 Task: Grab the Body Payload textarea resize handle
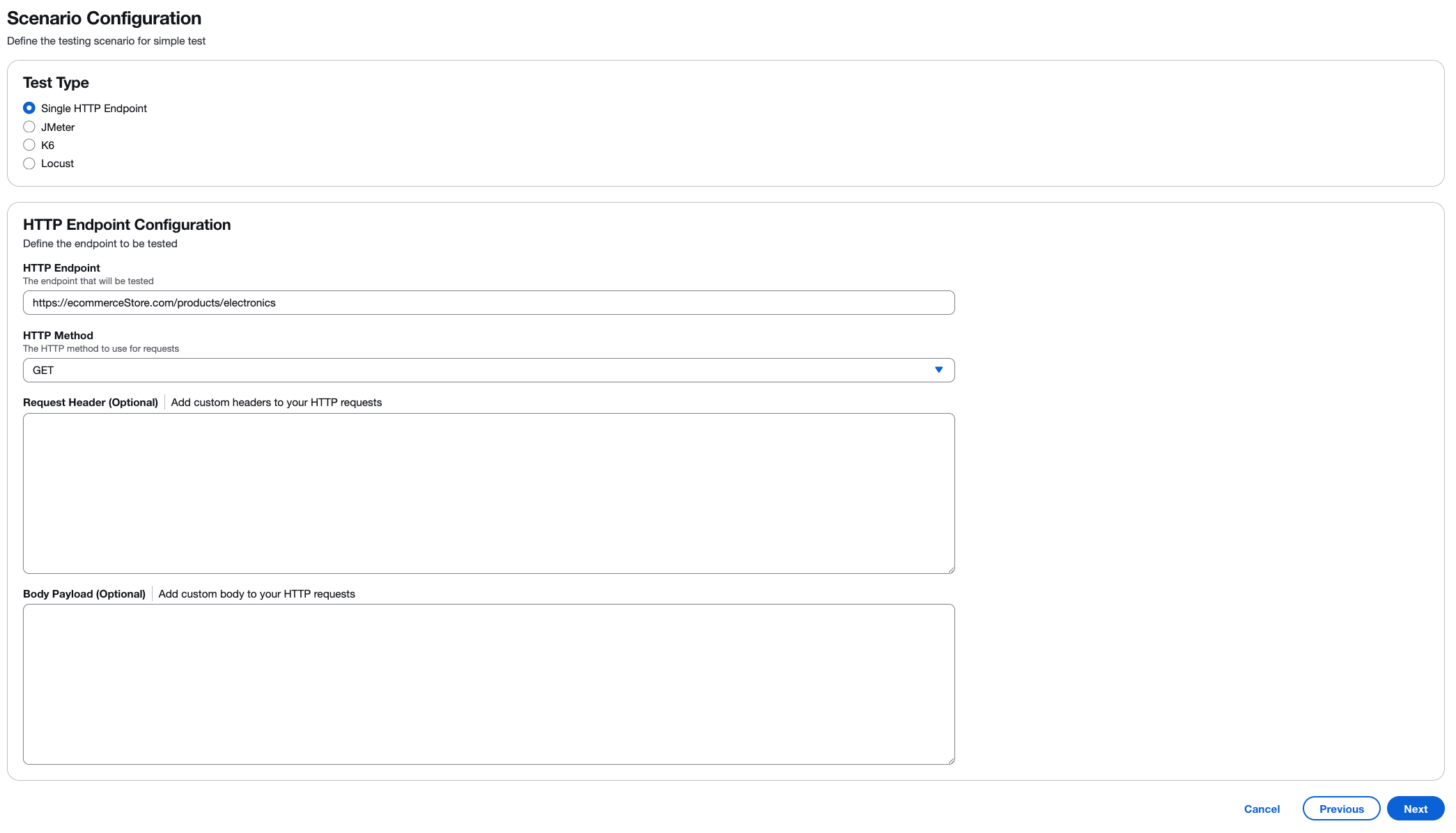(950, 761)
